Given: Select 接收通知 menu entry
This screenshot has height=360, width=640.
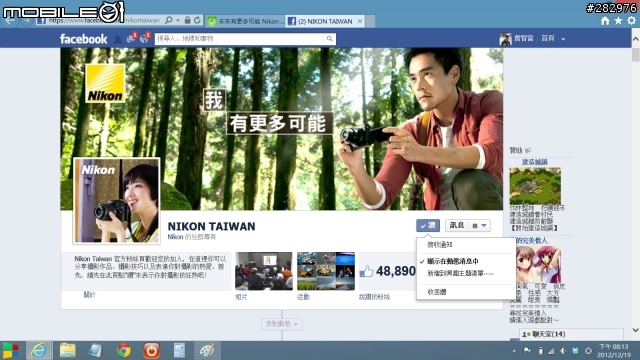Looking at the screenshot, I should [x=440, y=244].
